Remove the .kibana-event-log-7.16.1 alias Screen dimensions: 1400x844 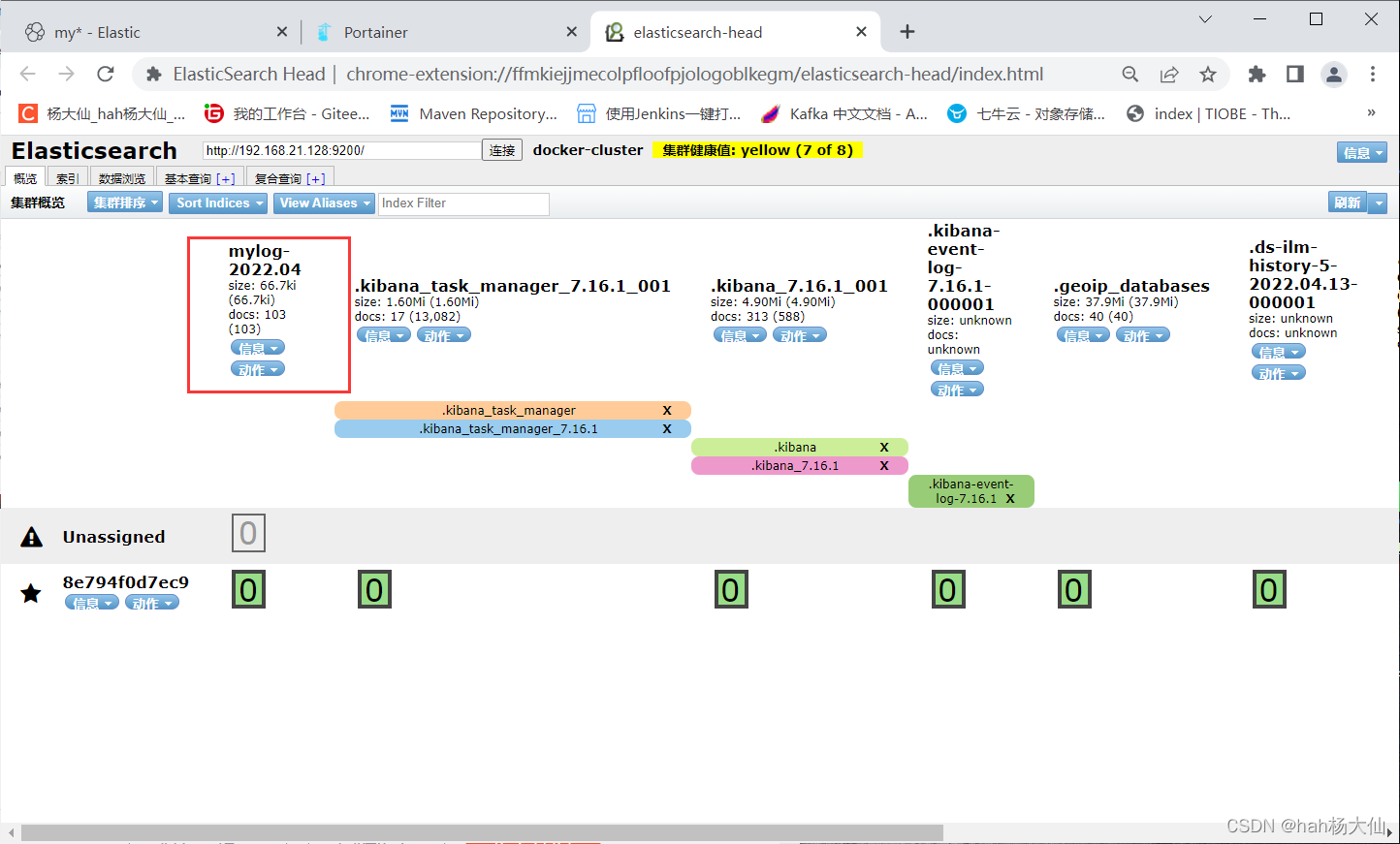(1010, 499)
